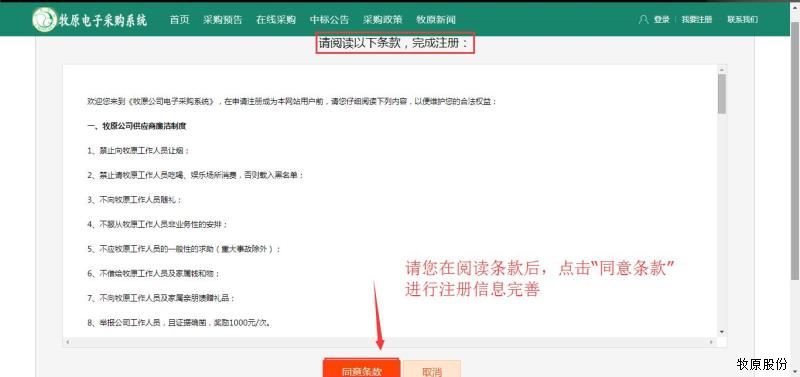Click the 取消 button
800x377 pixels.
(x=432, y=369)
